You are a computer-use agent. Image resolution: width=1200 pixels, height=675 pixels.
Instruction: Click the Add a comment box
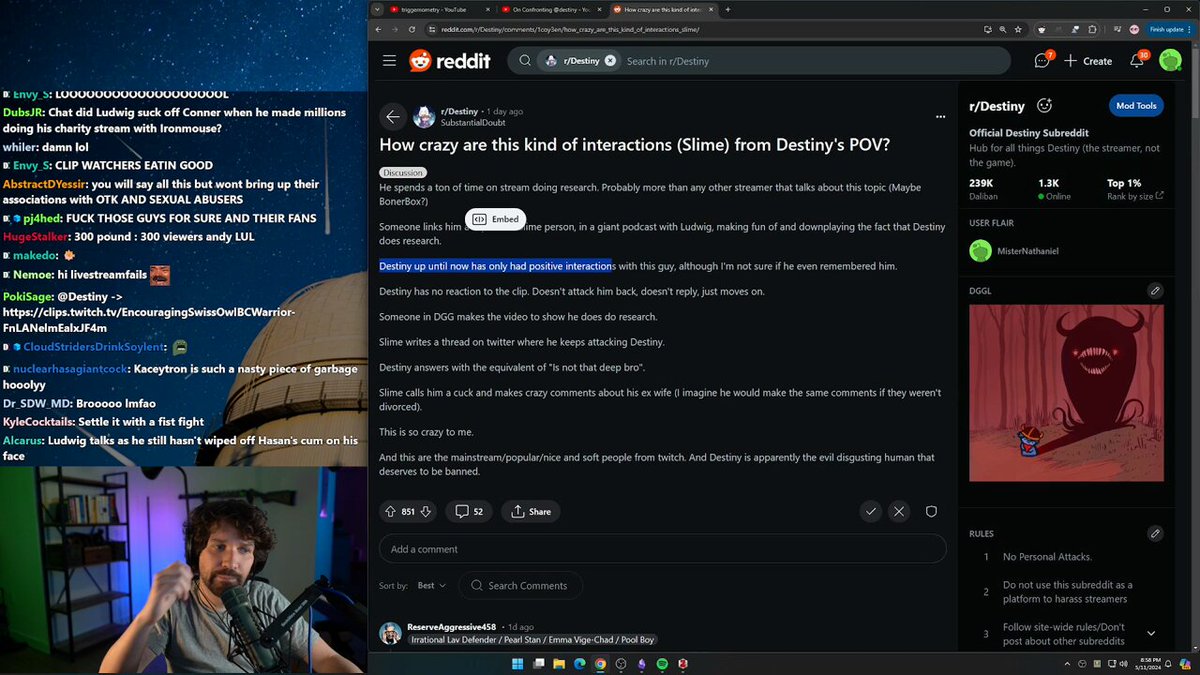(x=662, y=549)
